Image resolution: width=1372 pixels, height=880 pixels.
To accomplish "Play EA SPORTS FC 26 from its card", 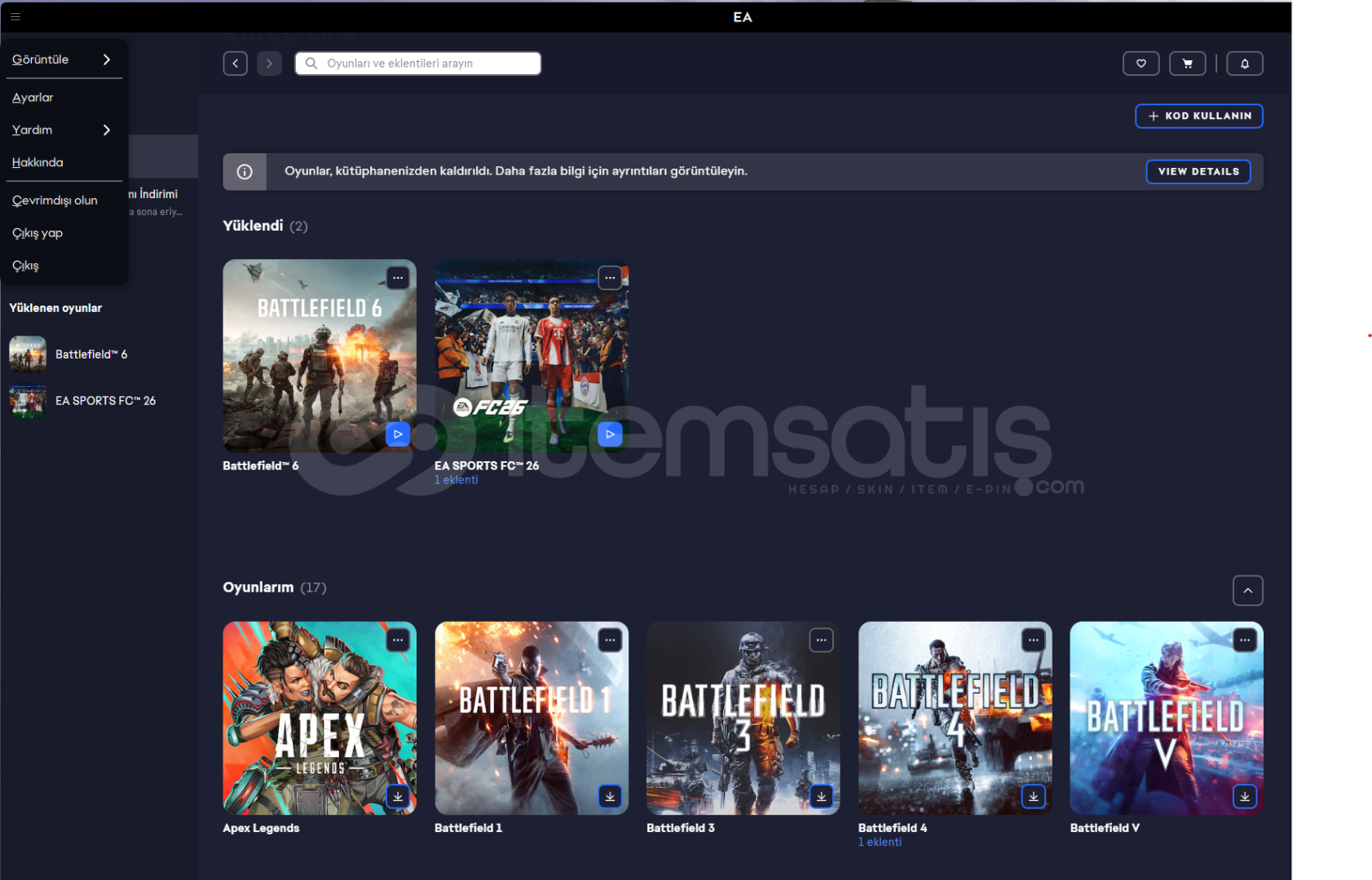I will [610, 434].
